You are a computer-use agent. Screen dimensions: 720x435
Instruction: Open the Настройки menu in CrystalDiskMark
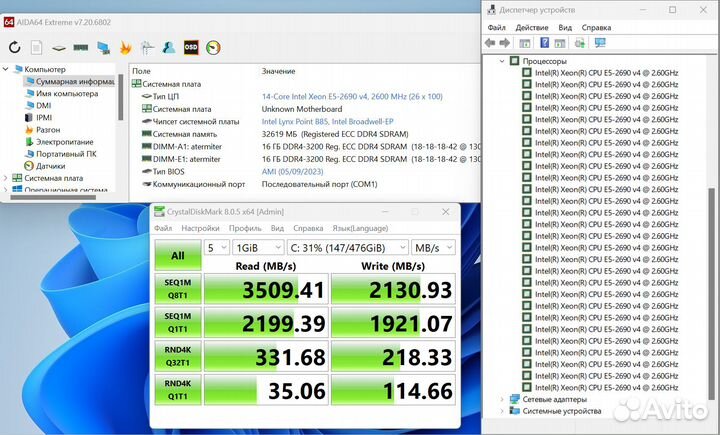[200, 228]
